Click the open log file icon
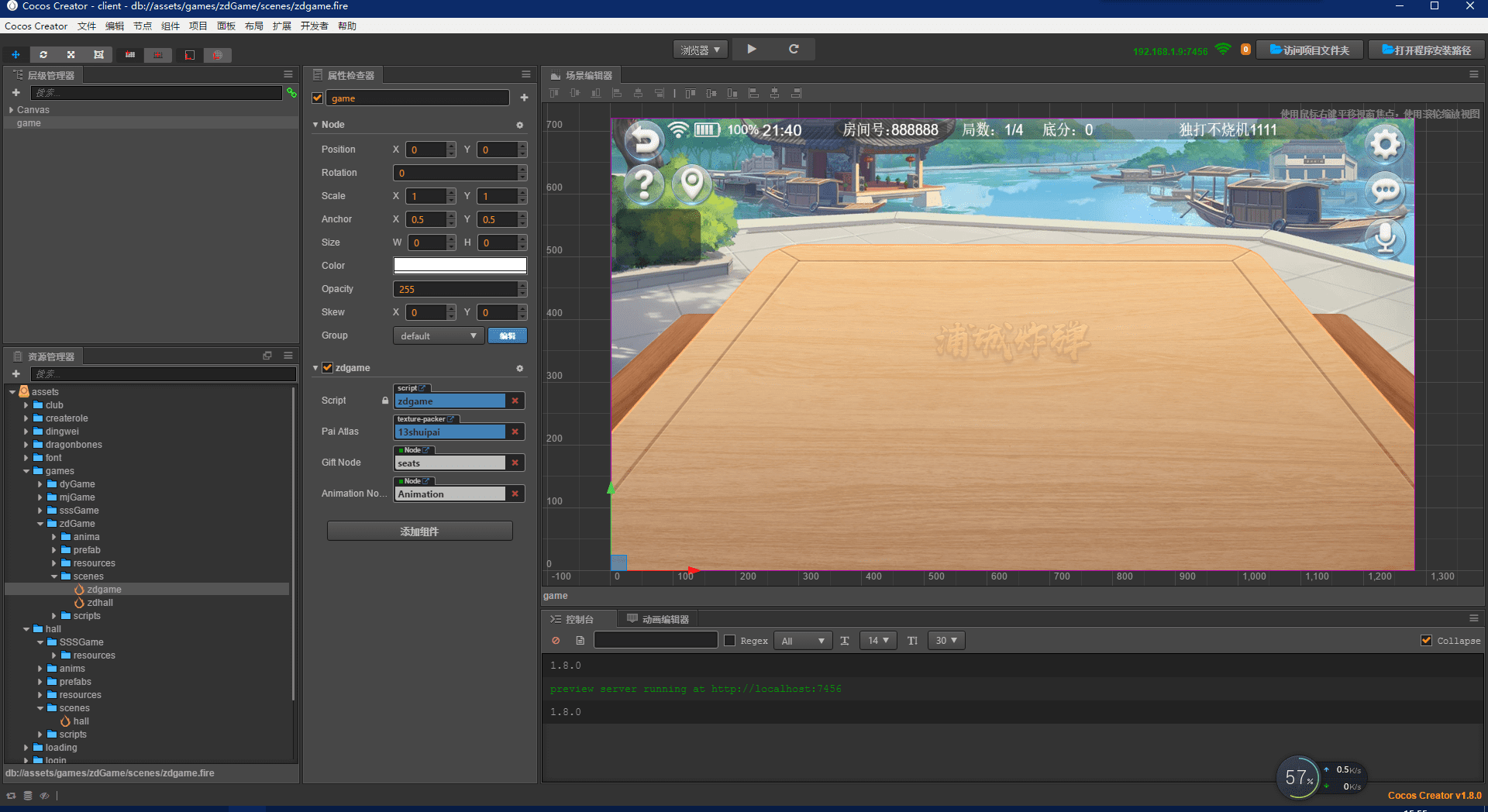 pyautogui.click(x=580, y=641)
